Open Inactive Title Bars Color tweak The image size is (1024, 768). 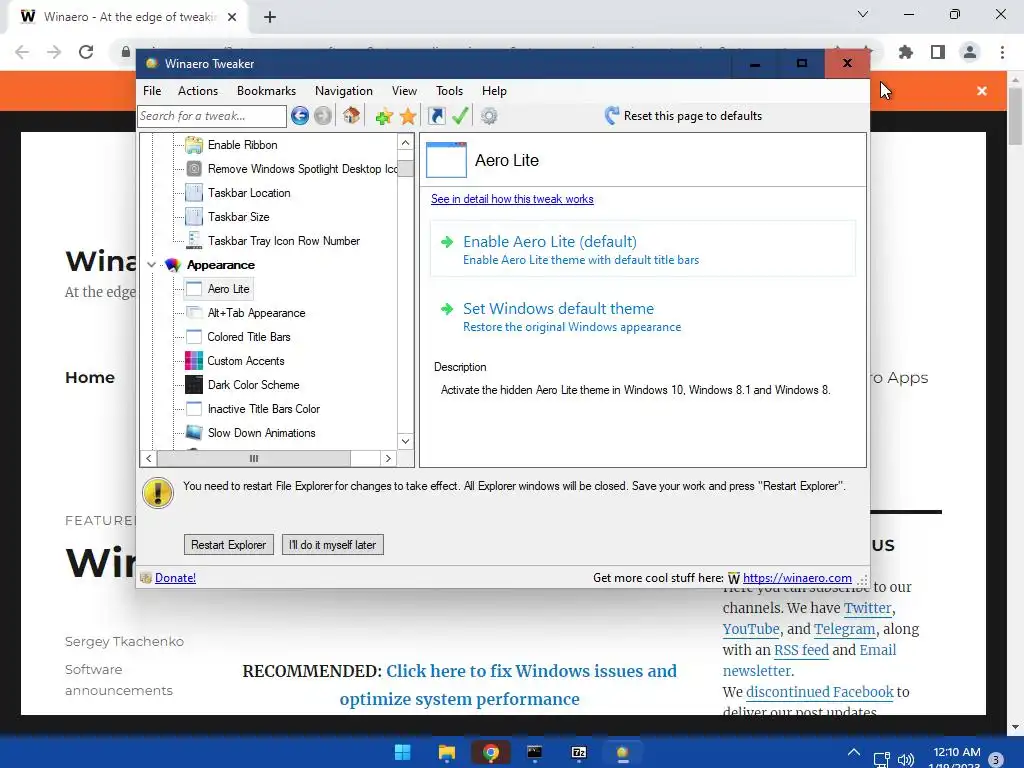point(264,409)
